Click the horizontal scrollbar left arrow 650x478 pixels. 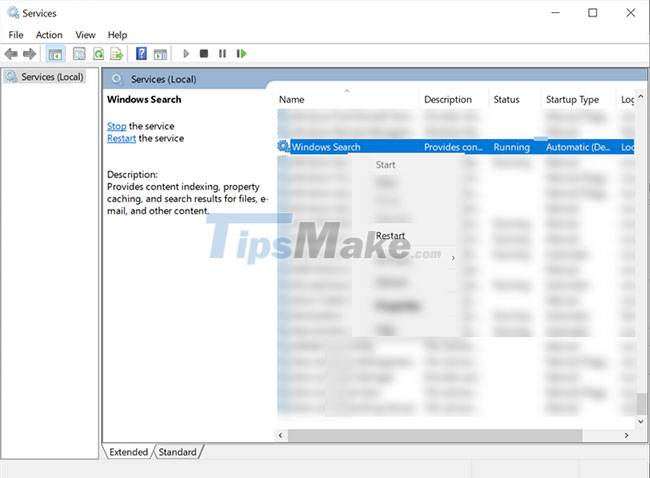coord(281,435)
